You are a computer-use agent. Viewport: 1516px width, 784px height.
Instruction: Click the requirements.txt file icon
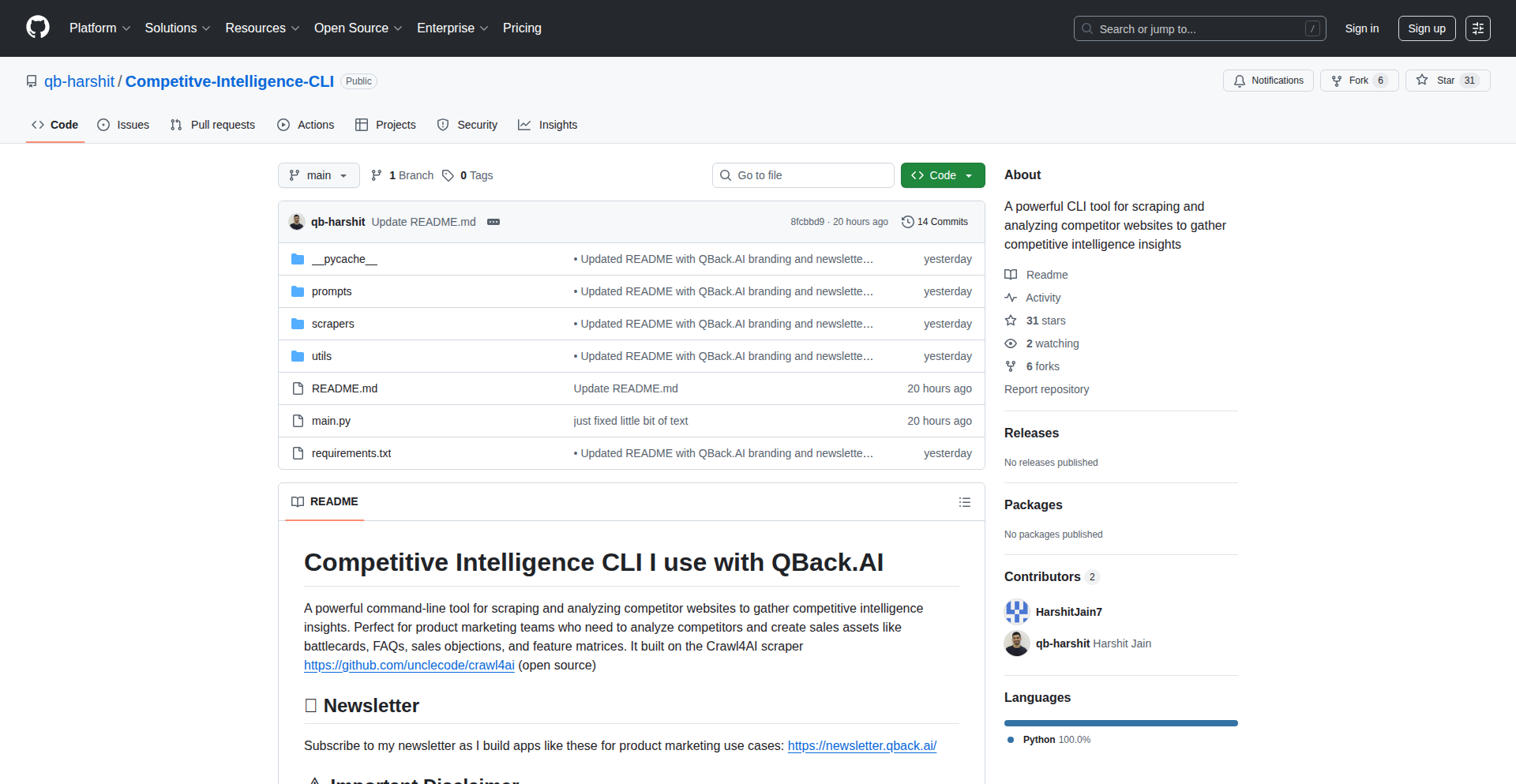(298, 453)
